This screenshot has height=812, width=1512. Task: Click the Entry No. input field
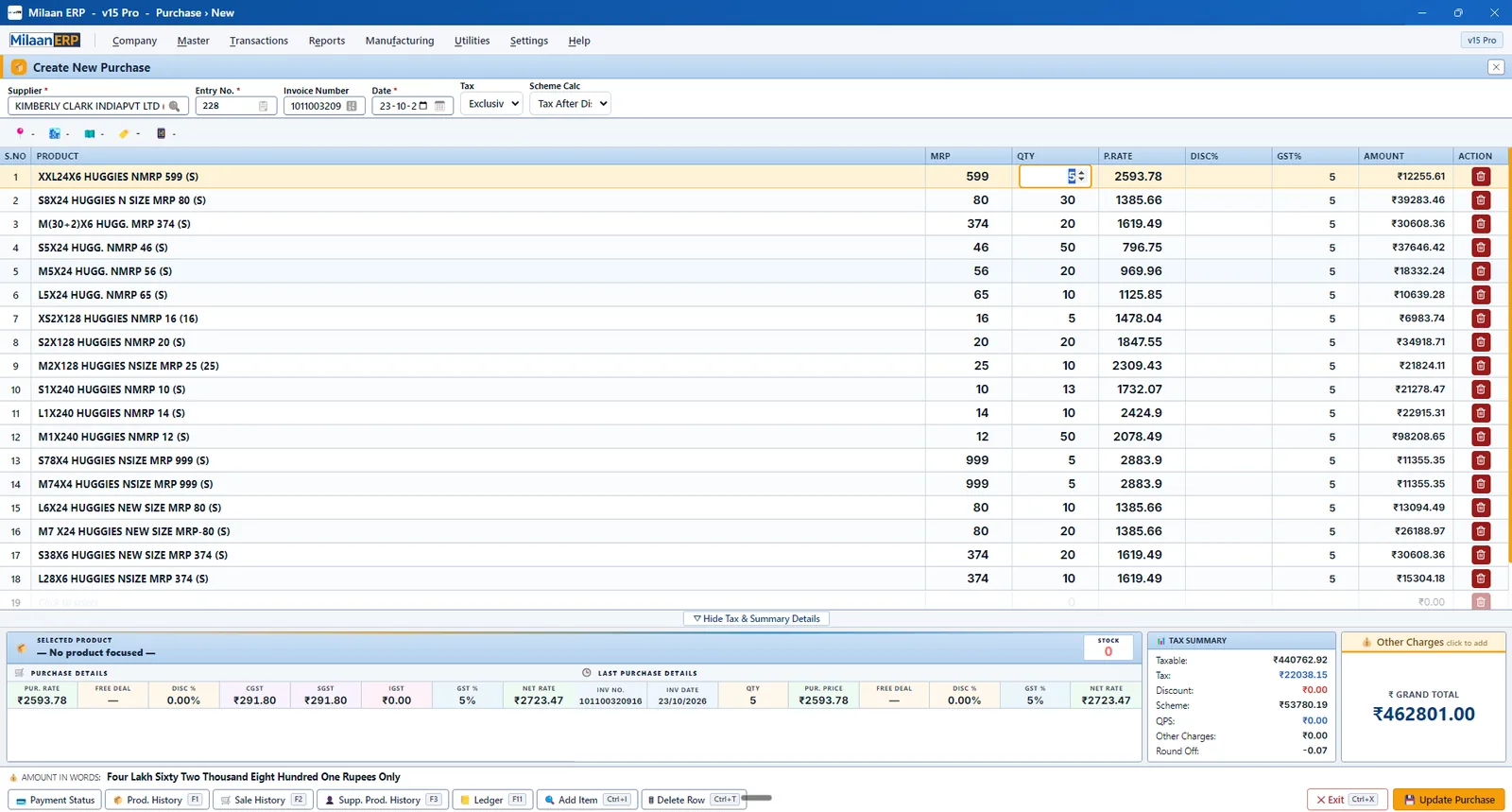(236, 106)
